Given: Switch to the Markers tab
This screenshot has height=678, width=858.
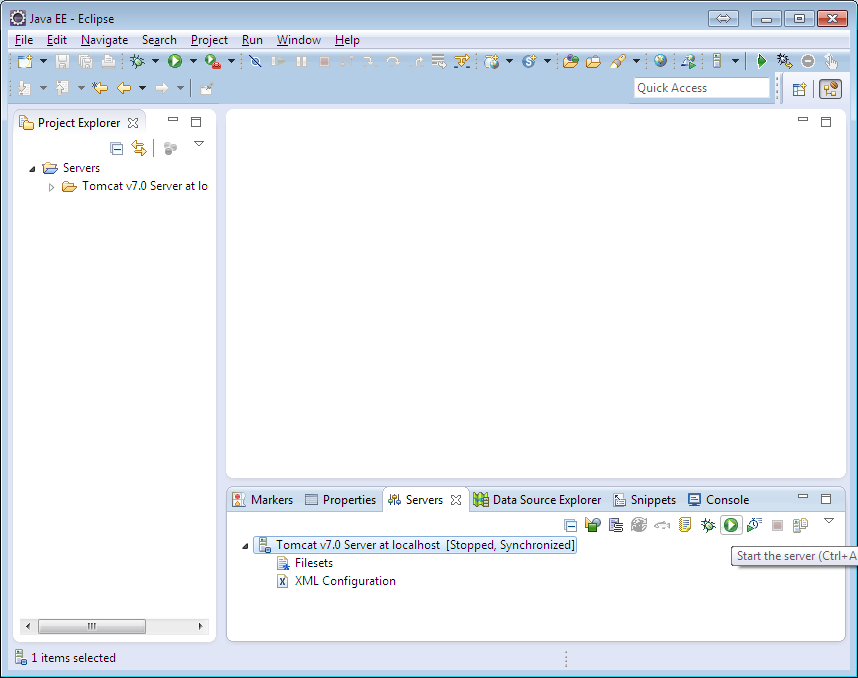Looking at the screenshot, I should pyautogui.click(x=263, y=500).
